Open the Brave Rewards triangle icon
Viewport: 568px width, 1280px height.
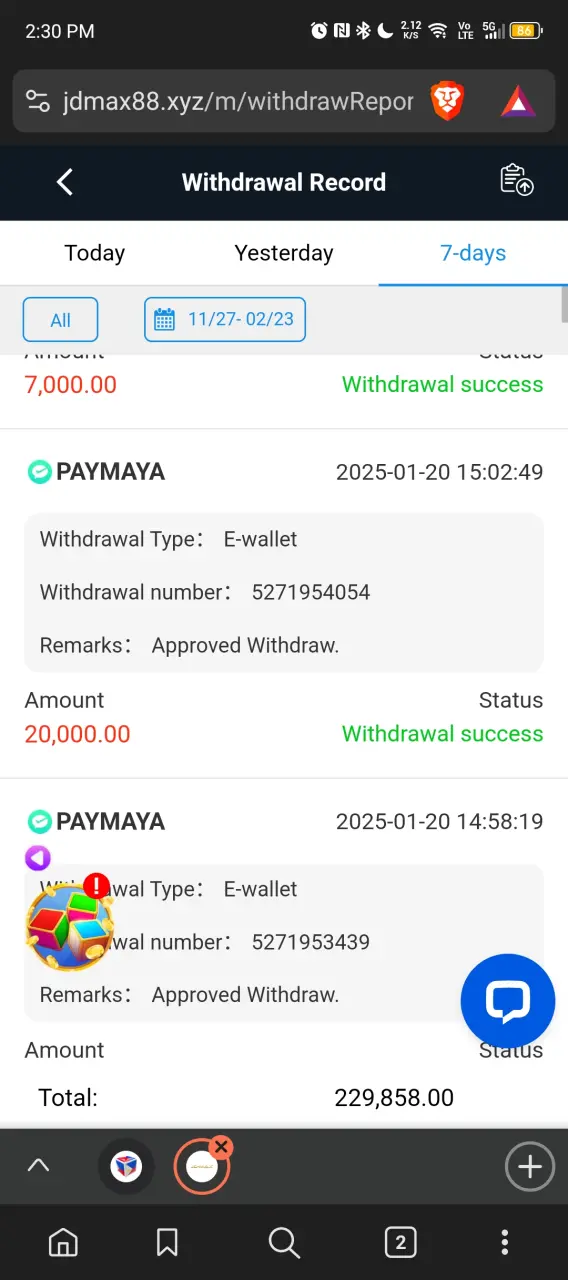pos(518,101)
